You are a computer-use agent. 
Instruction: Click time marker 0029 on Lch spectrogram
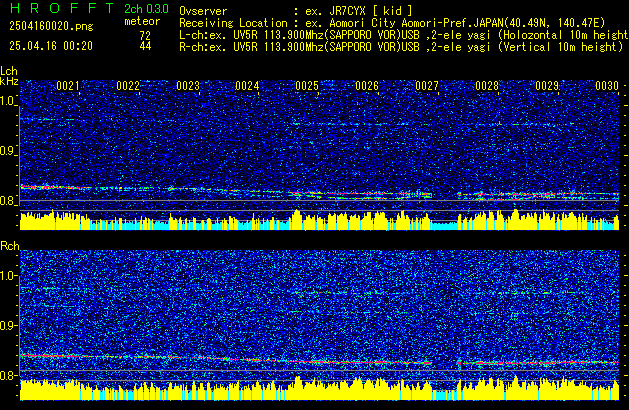547,86
